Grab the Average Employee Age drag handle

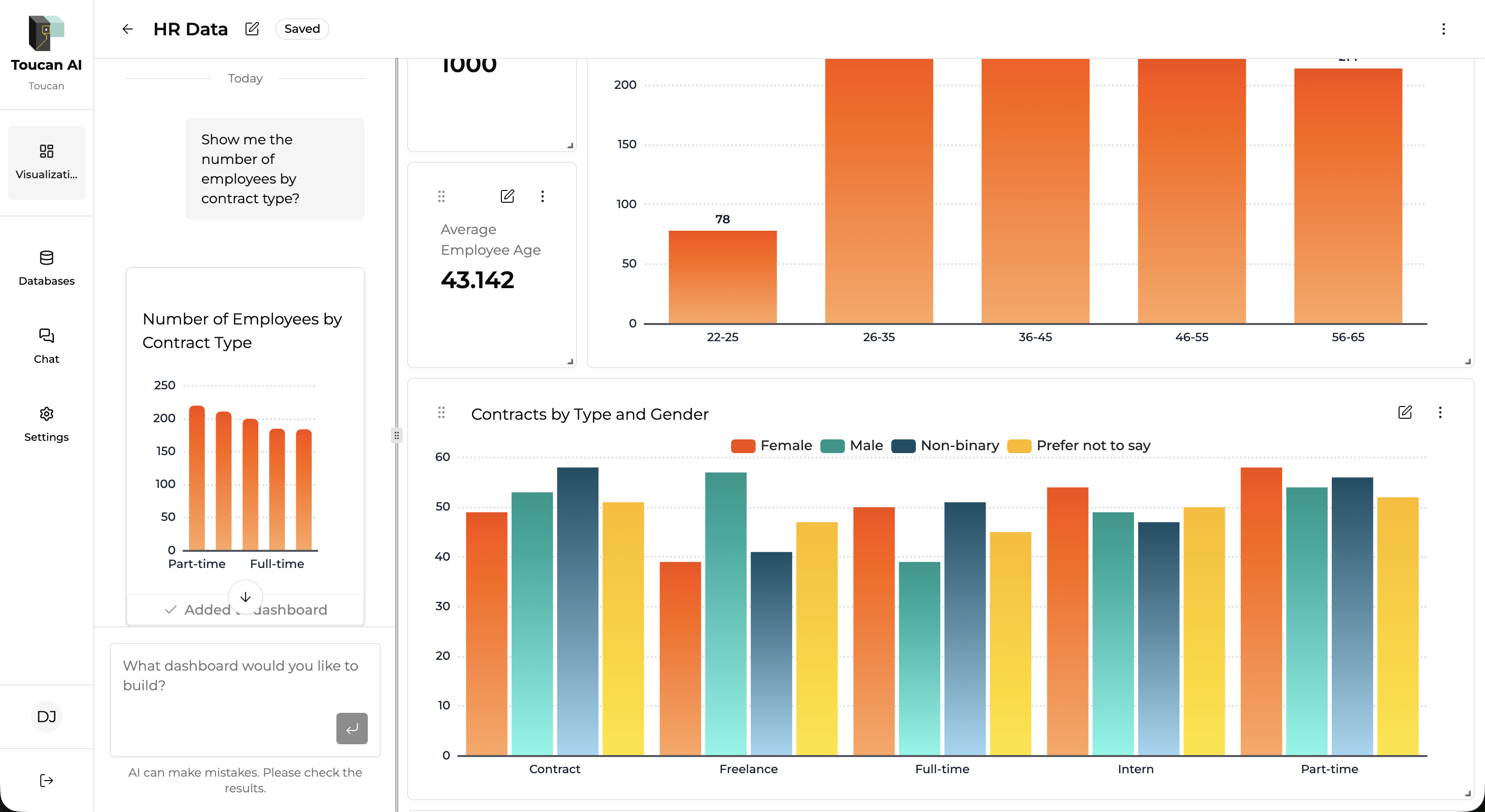point(441,196)
